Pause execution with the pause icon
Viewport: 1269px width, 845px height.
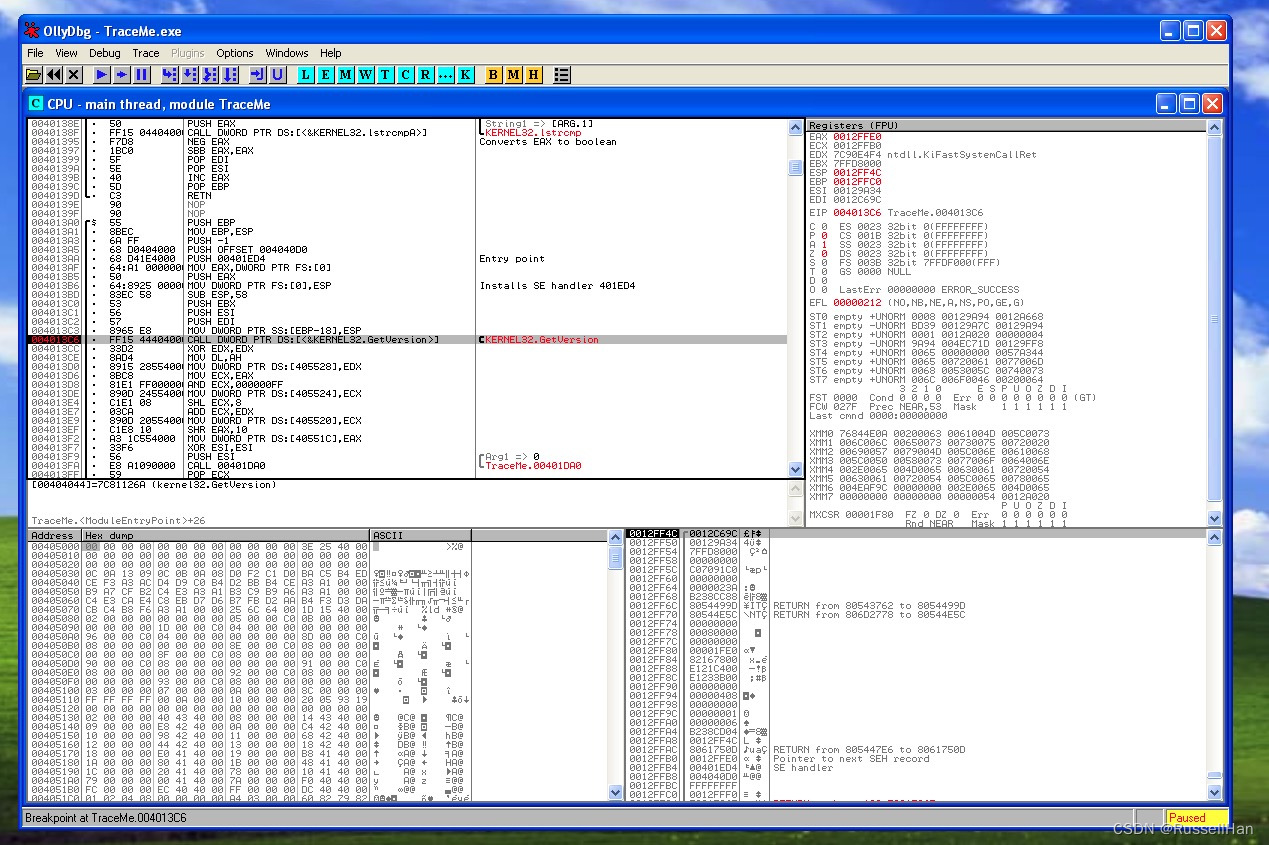142,75
